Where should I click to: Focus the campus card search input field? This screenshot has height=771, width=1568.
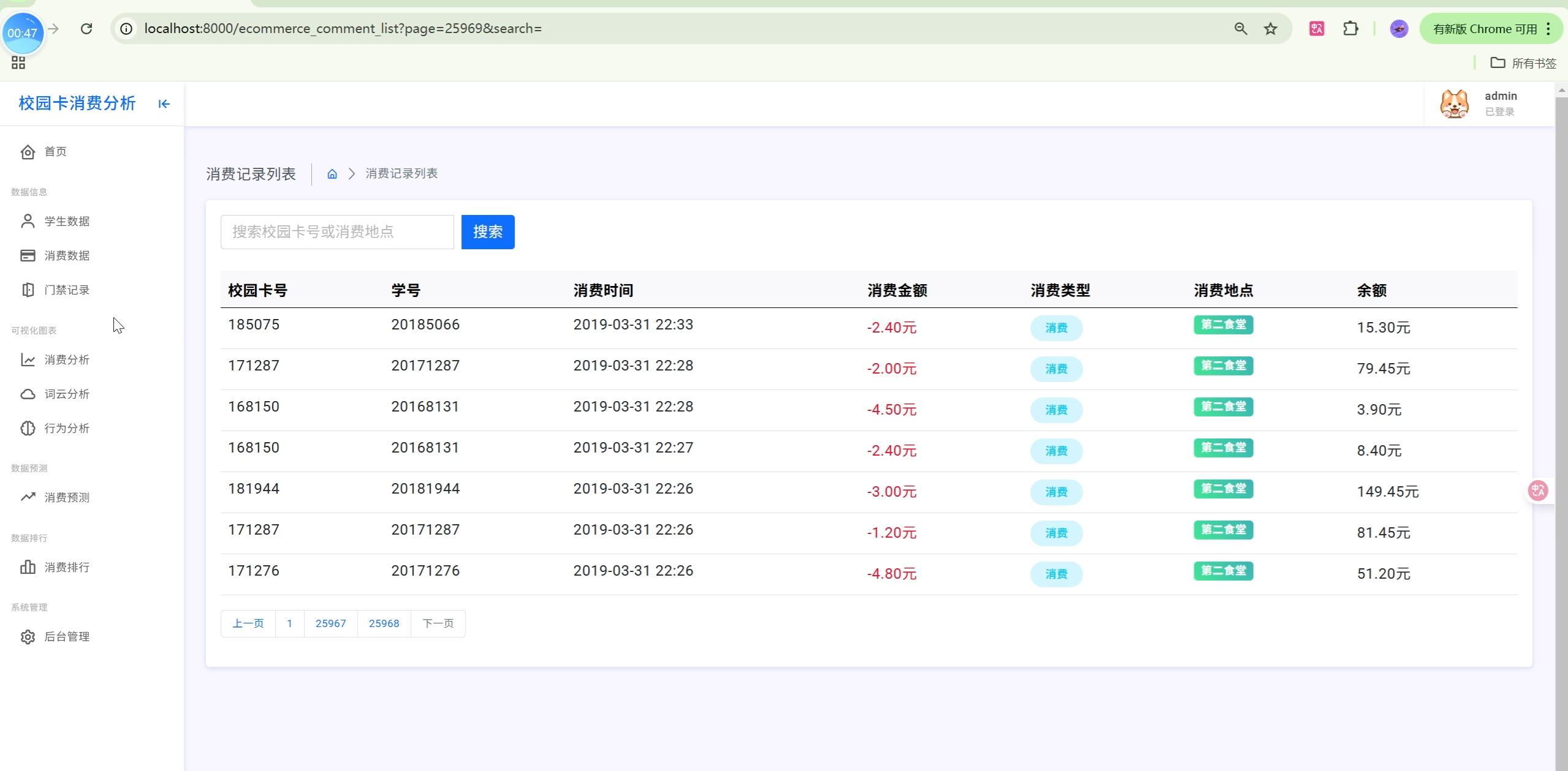click(x=337, y=232)
